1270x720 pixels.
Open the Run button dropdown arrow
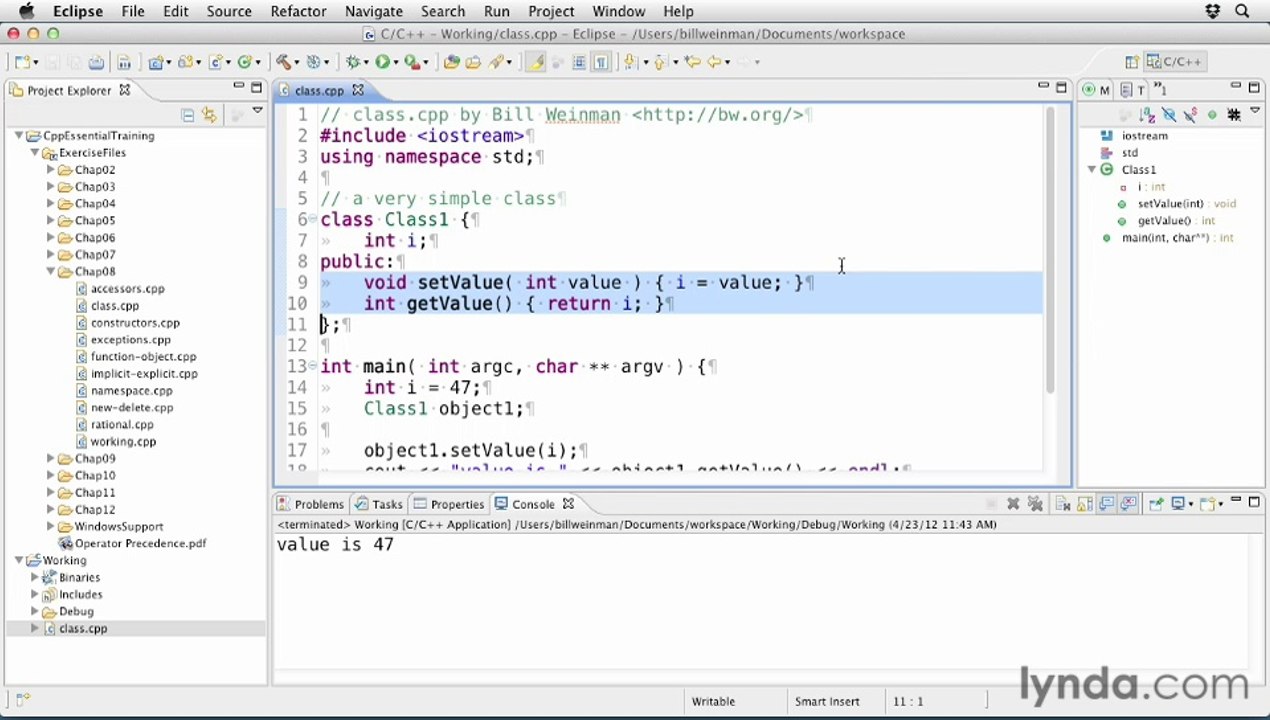tap(396, 62)
